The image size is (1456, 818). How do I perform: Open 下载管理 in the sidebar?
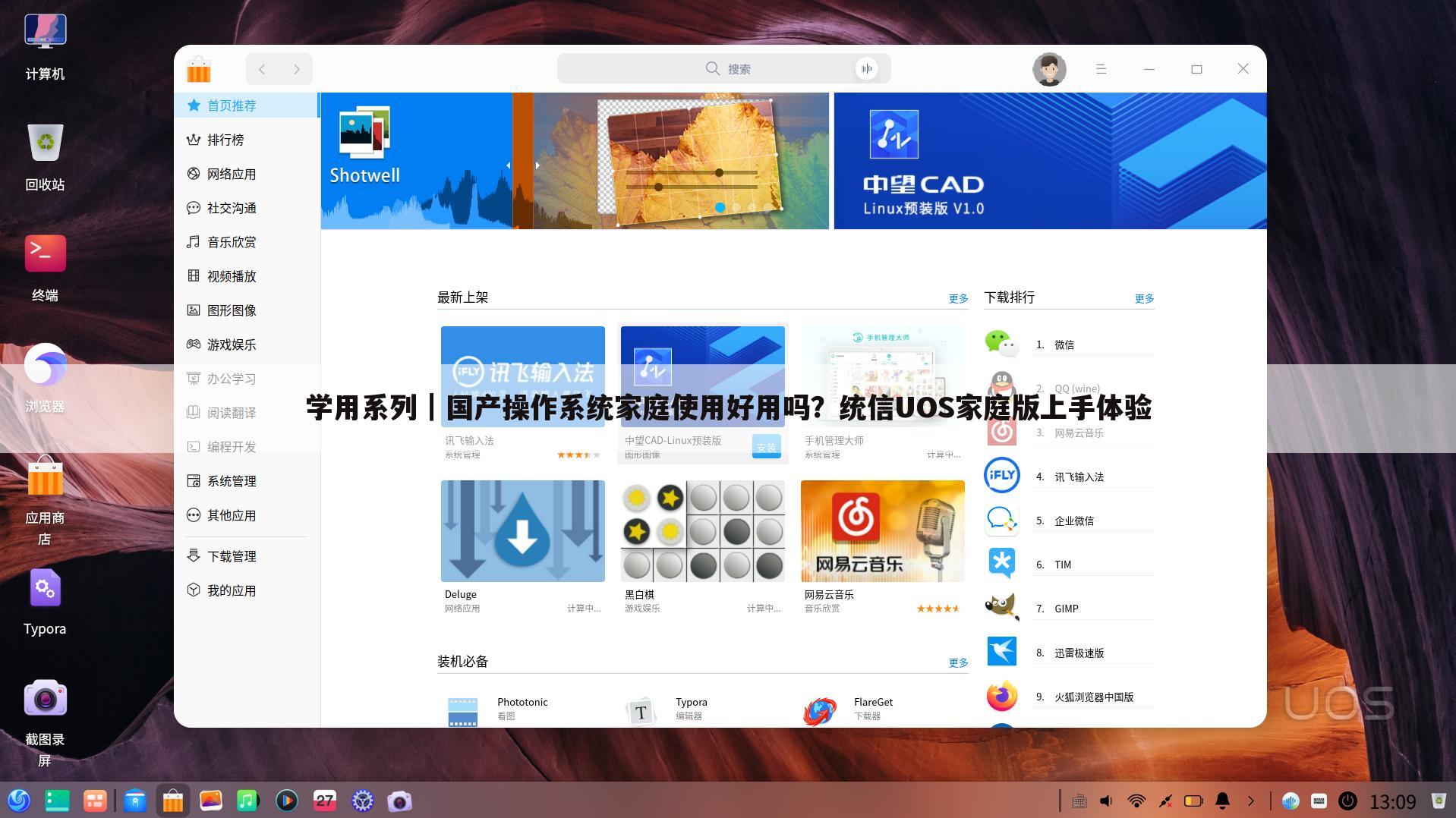pyautogui.click(x=246, y=556)
